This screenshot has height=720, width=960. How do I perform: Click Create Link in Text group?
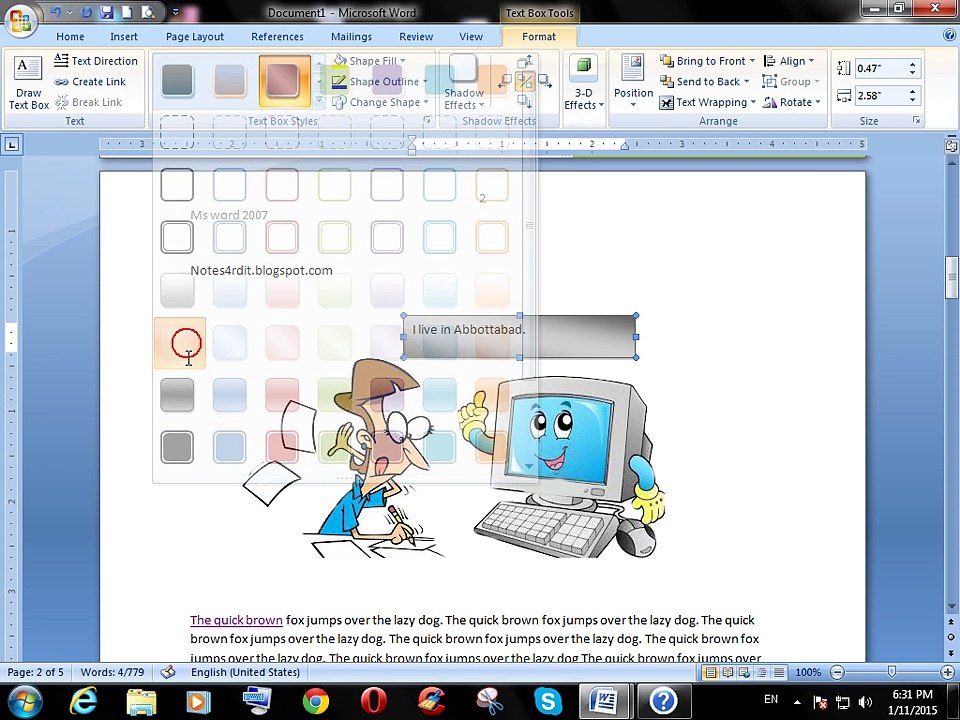click(90, 81)
